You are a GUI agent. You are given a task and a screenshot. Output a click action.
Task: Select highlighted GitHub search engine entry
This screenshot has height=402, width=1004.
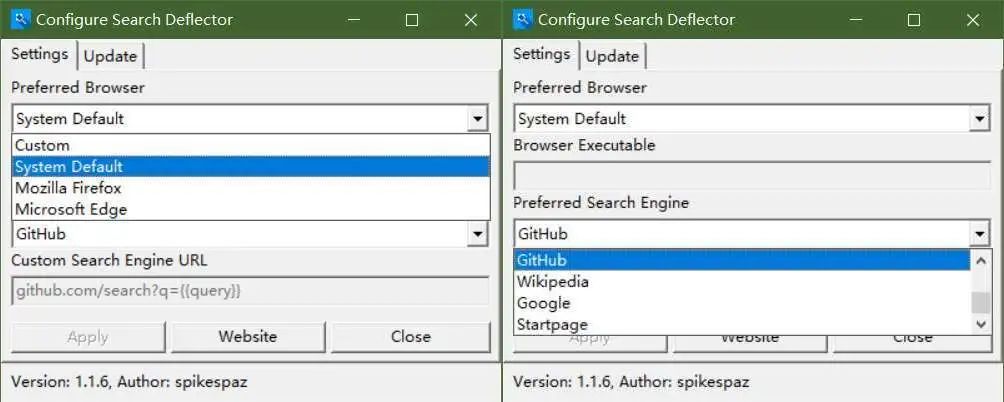pyautogui.click(x=543, y=261)
